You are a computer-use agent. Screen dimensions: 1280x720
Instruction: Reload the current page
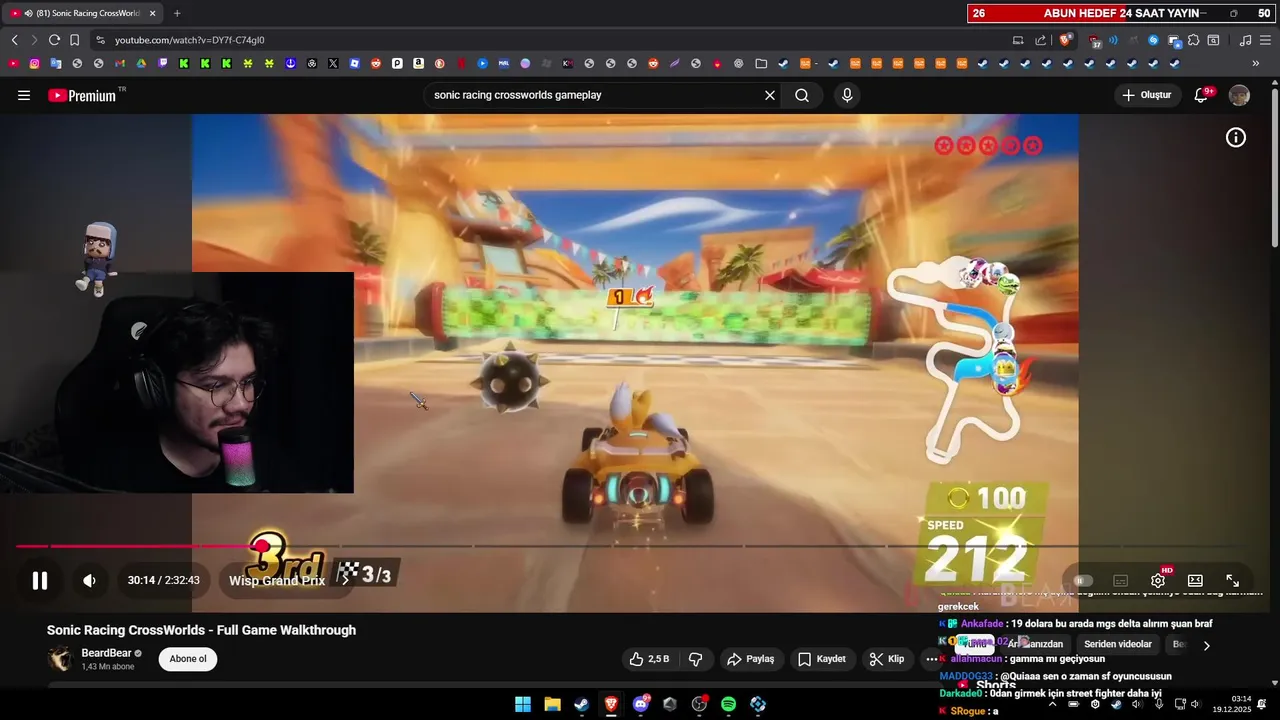(x=54, y=40)
